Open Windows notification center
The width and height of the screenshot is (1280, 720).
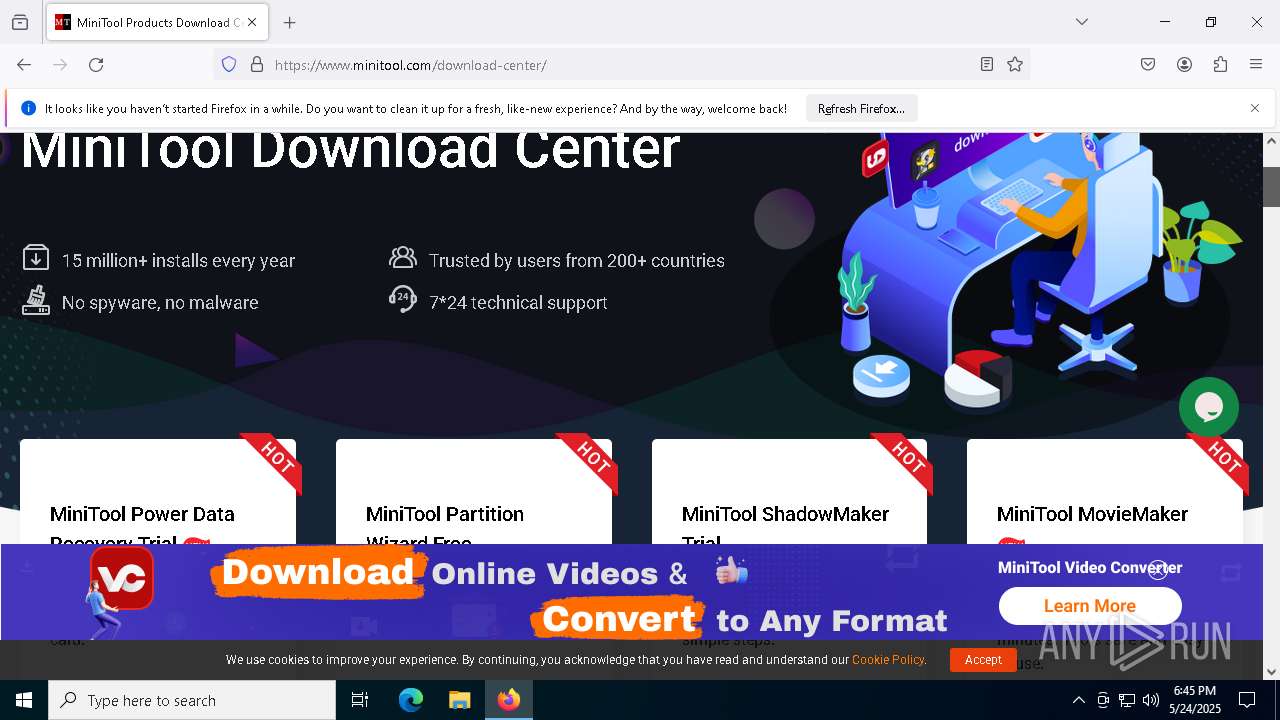coord(1247,700)
